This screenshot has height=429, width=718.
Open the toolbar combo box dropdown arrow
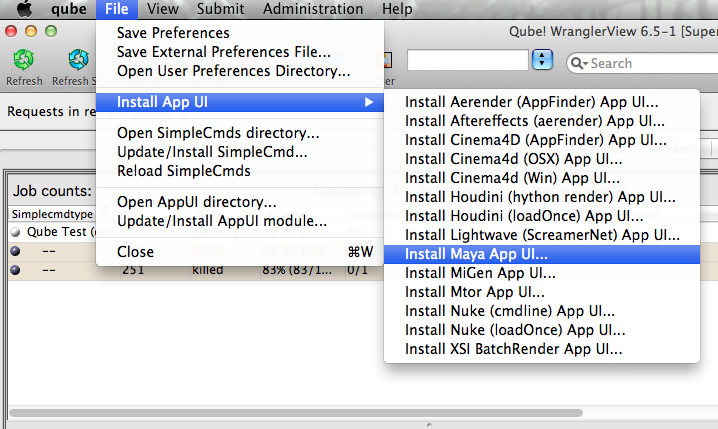click(542, 62)
